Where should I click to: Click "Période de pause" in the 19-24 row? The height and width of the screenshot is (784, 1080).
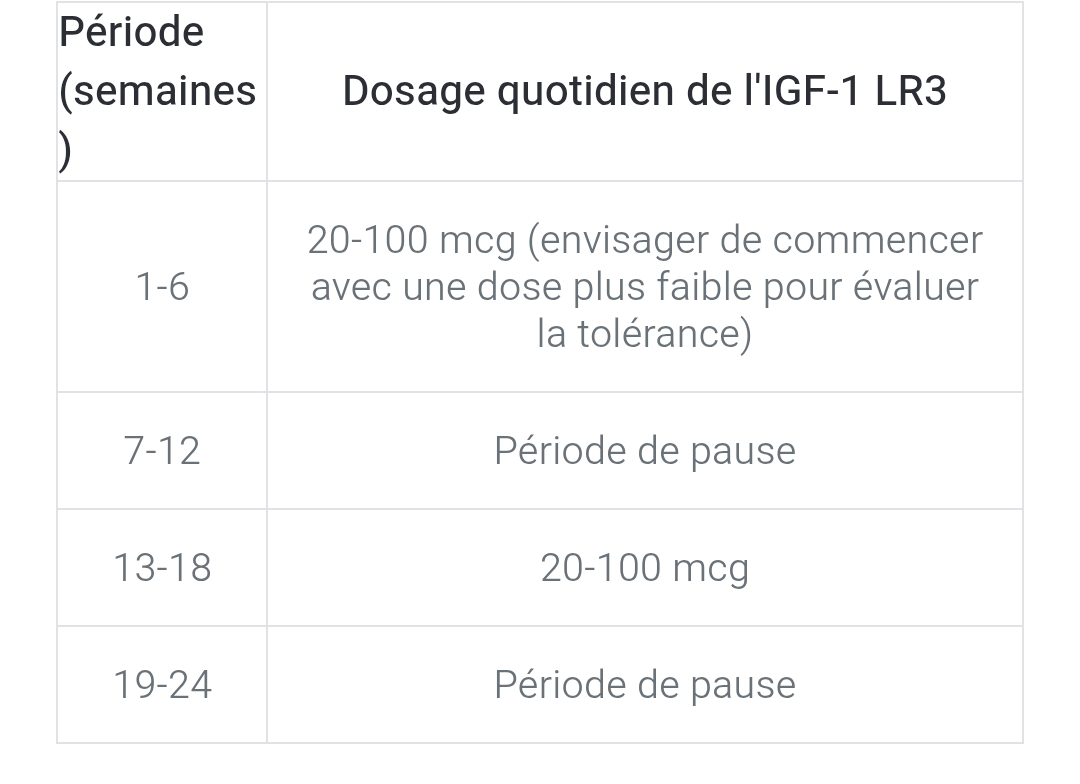click(644, 685)
